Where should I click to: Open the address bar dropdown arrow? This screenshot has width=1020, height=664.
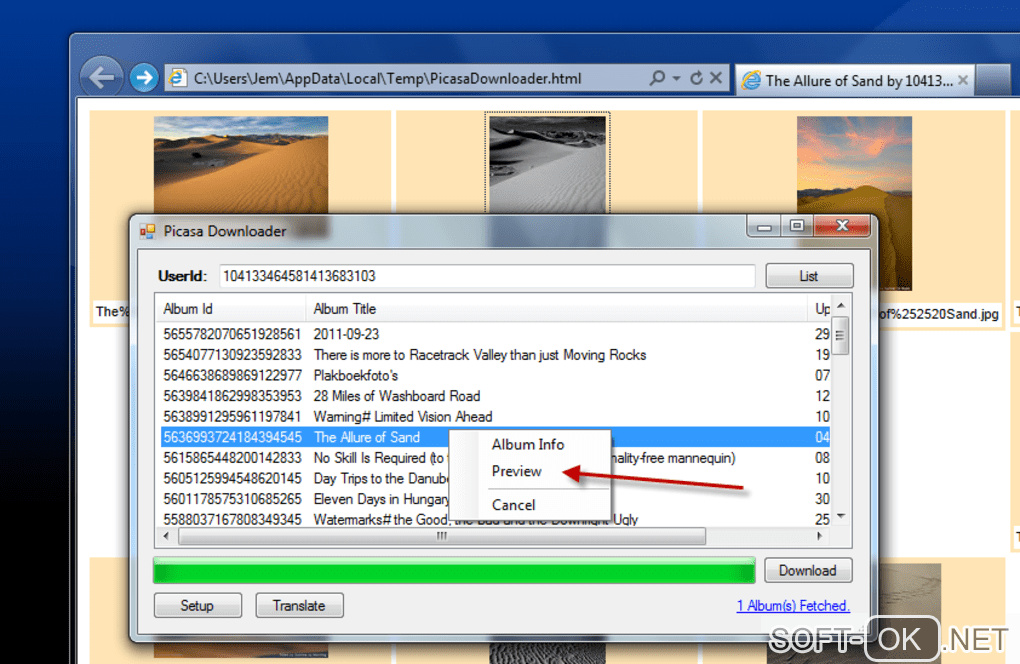pos(677,78)
